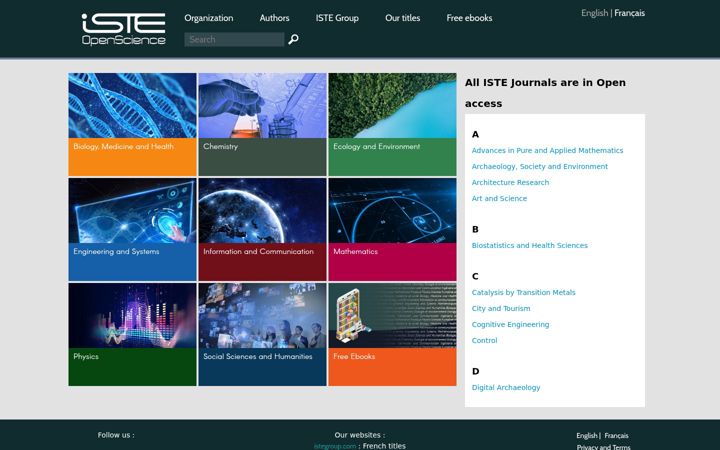This screenshot has height=450, width=720.
Task: Click the orange Free Ebooks label
Action: (354, 356)
